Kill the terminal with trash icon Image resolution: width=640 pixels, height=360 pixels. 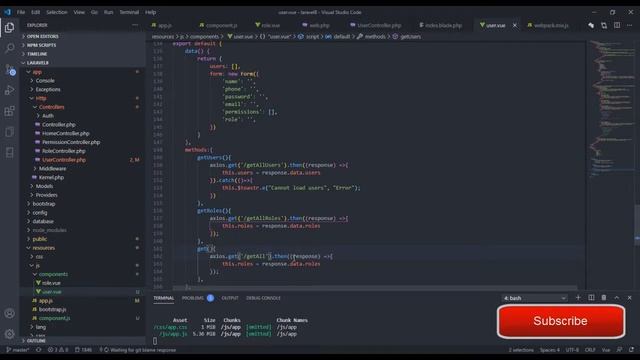coord(604,298)
